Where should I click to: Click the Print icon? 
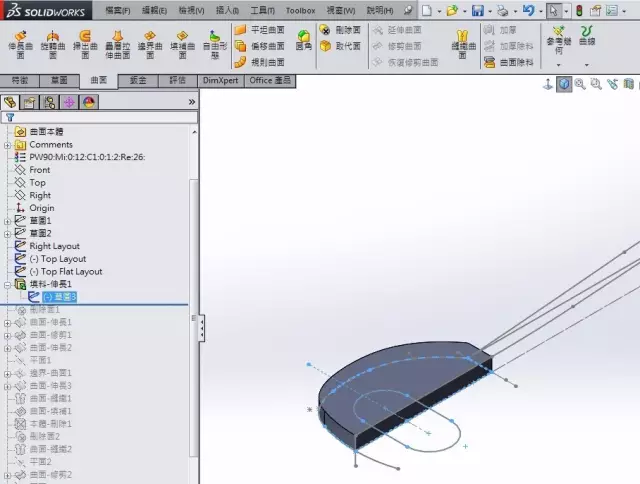pos(502,10)
